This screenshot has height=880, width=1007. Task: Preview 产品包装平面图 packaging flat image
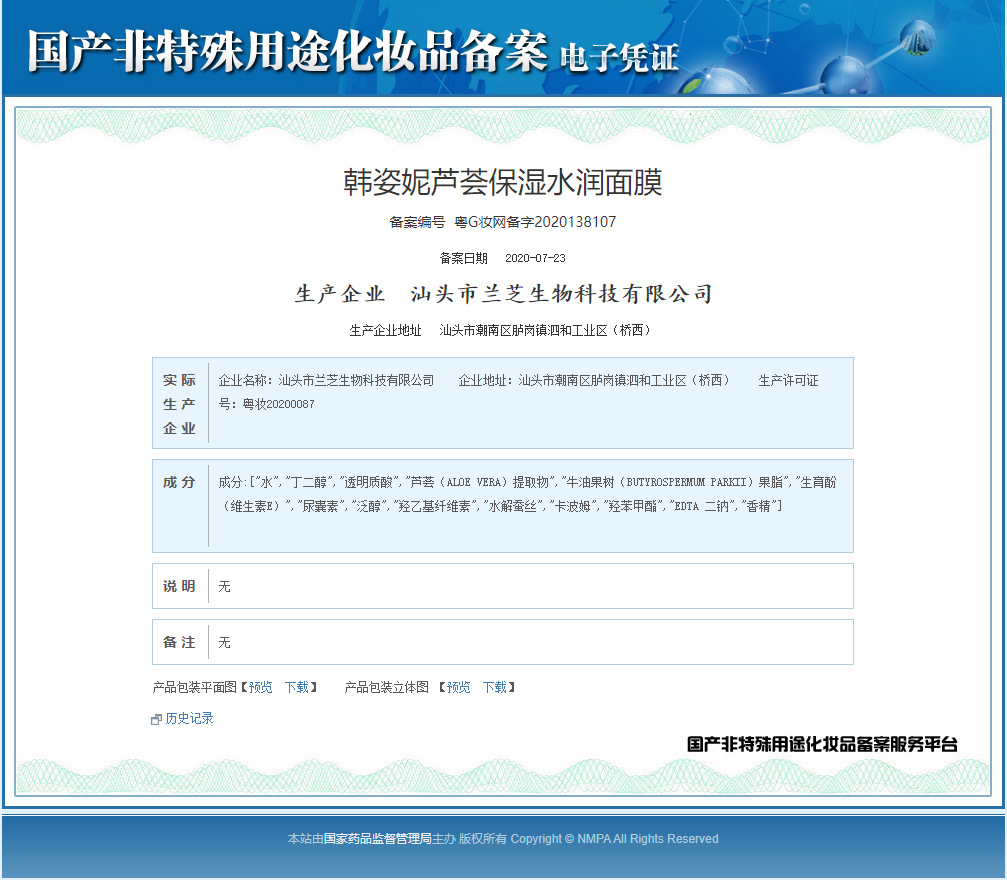point(261,687)
